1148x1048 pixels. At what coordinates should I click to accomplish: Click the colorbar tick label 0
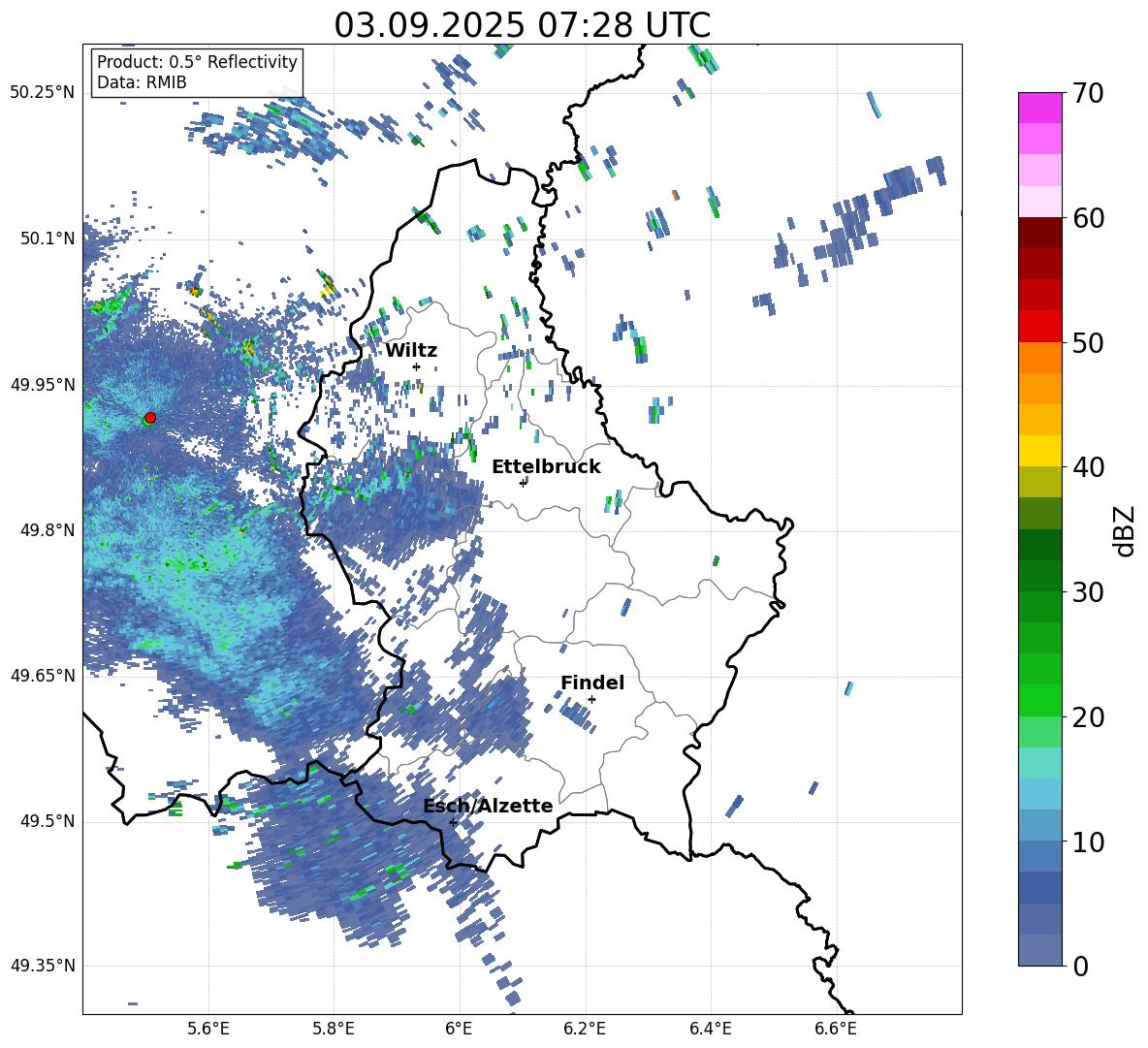point(1080,966)
